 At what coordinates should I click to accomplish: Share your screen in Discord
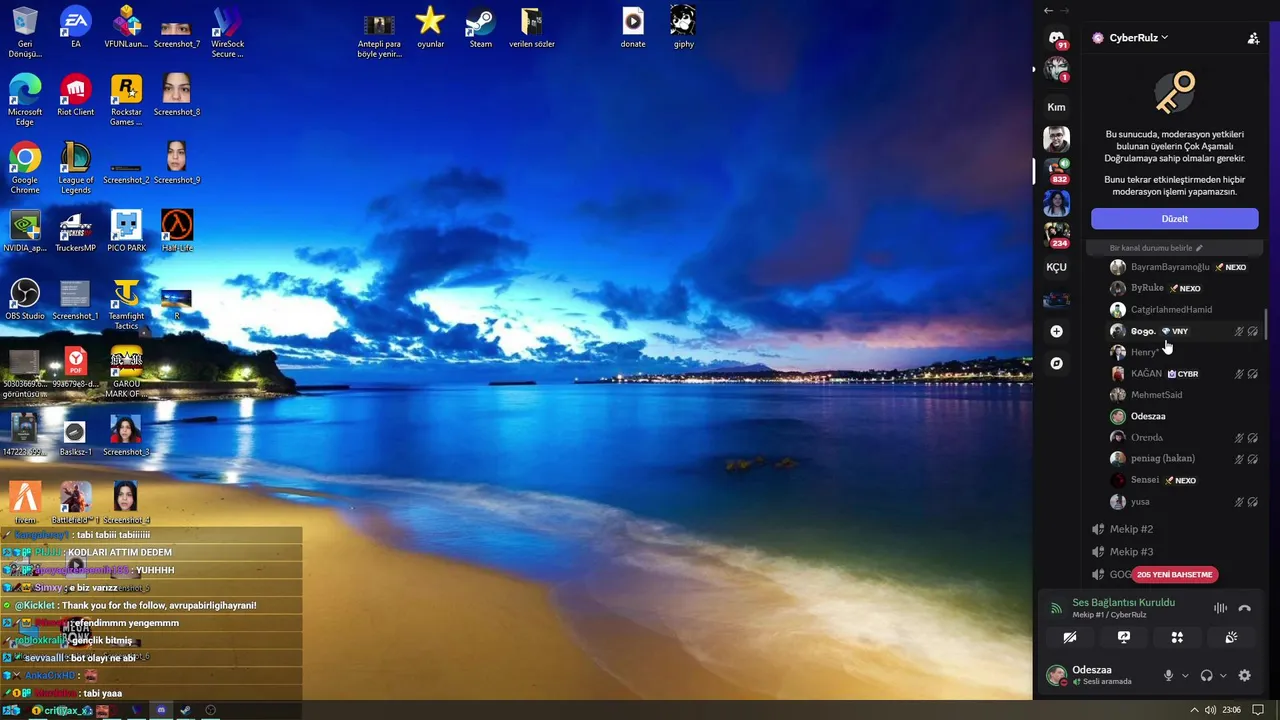pos(1123,637)
